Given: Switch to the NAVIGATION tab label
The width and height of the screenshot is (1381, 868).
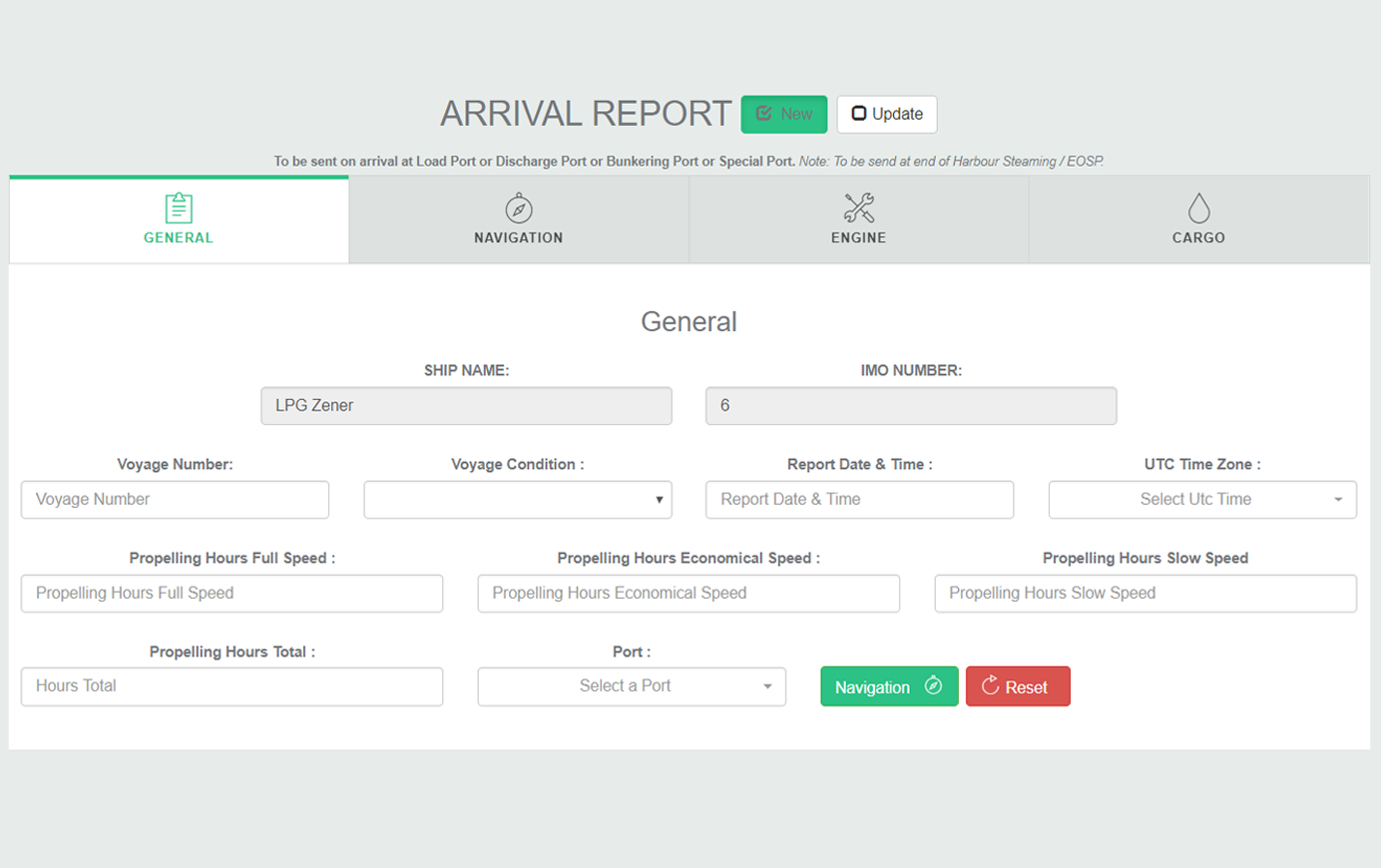Looking at the screenshot, I should point(519,237).
